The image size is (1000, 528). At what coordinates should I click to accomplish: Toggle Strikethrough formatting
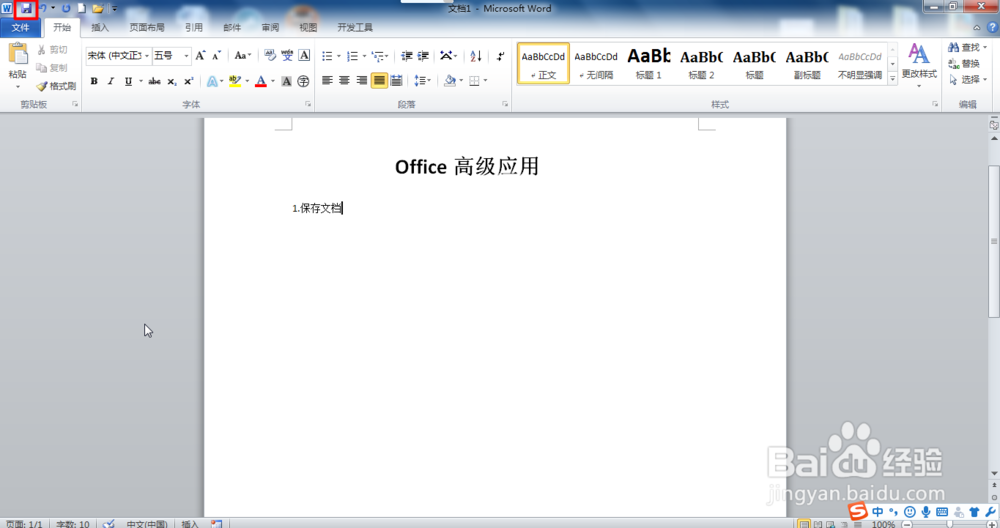tap(154, 81)
